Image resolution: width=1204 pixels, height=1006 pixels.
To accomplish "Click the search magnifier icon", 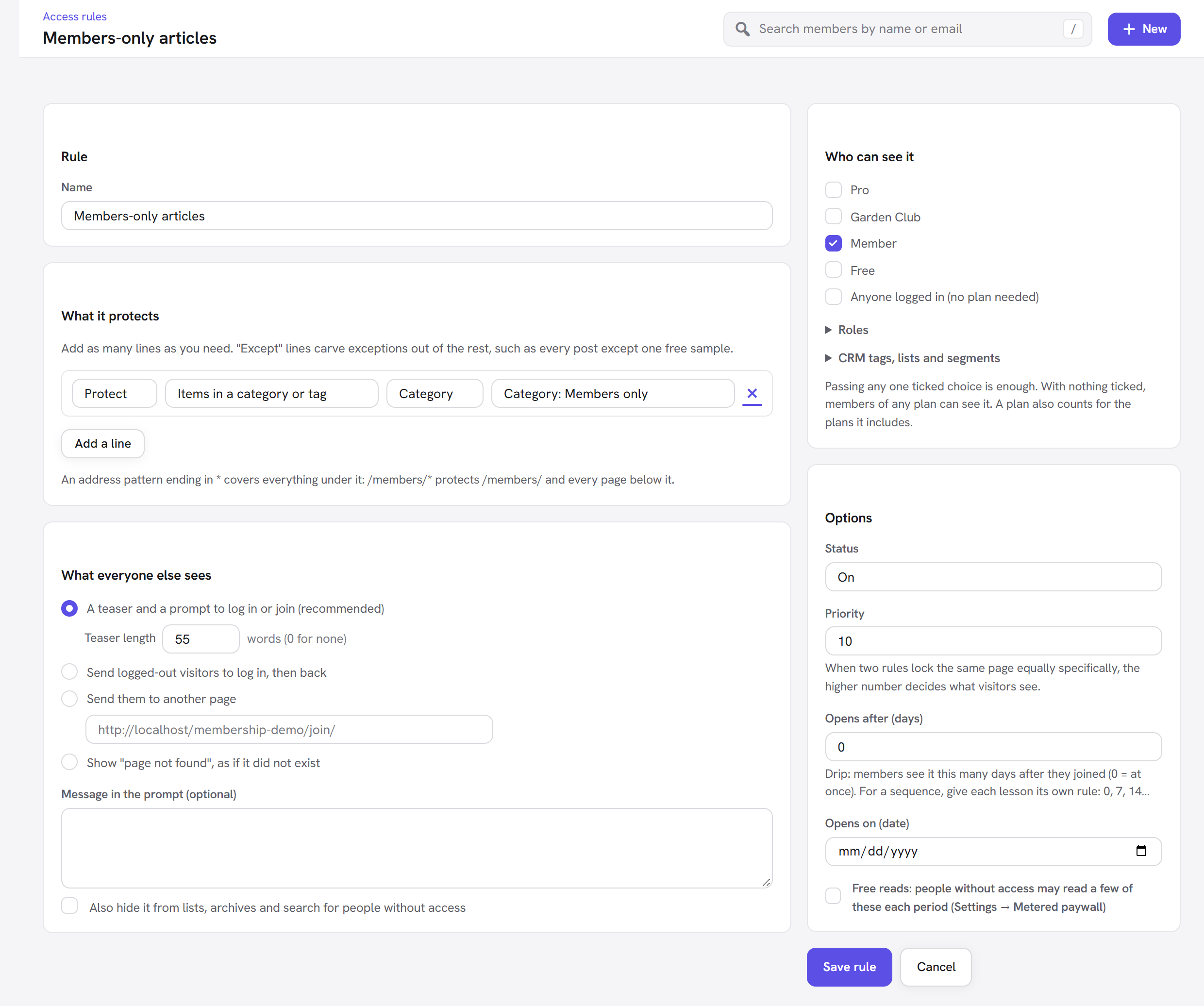I will (742, 29).
